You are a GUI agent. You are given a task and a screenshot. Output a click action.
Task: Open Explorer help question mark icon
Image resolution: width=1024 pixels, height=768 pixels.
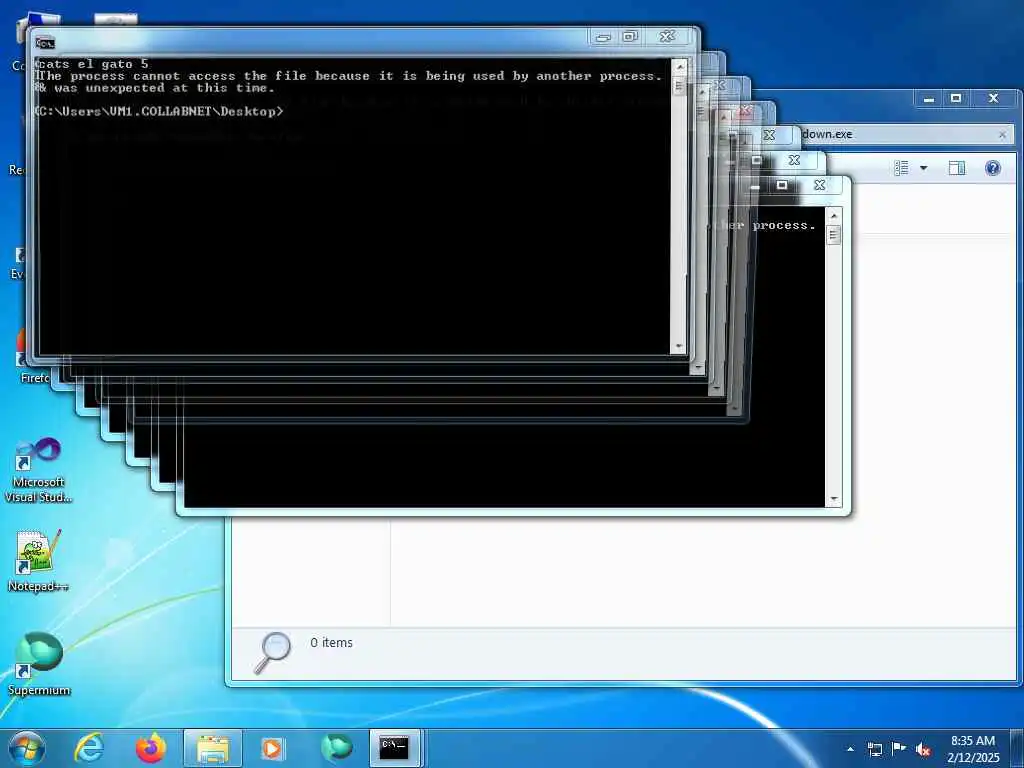click(x=993, y=168)
